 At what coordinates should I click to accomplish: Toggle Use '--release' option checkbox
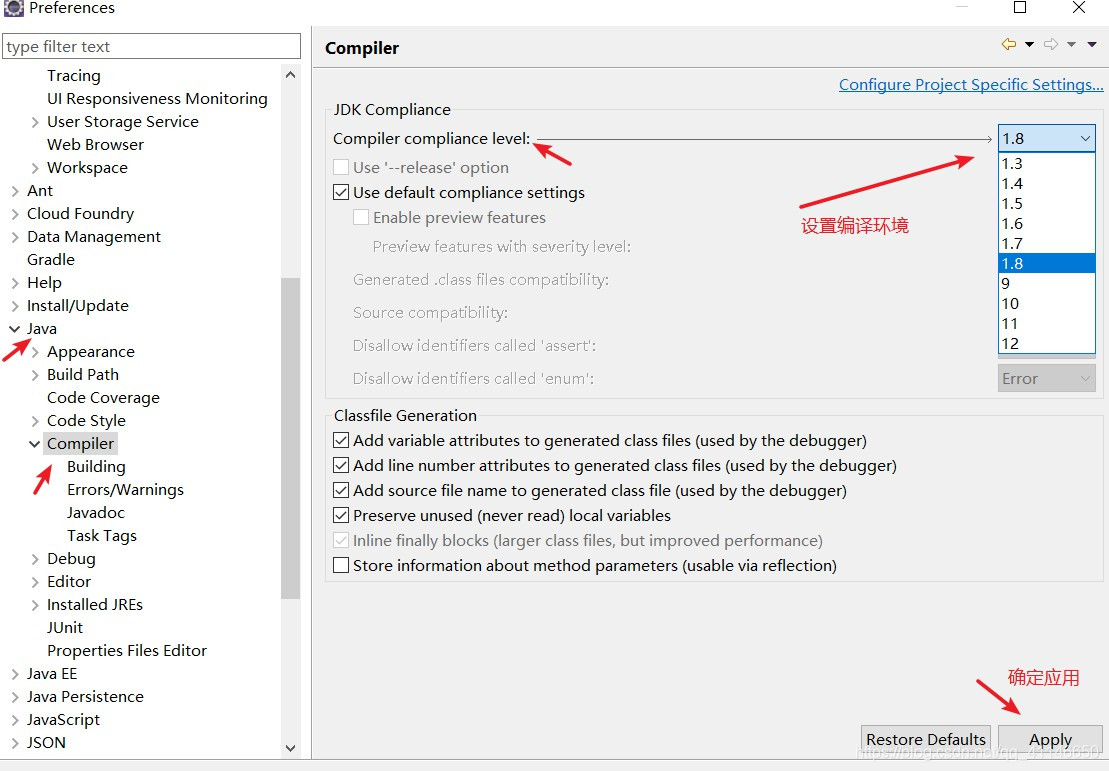(x=341, y=168)
